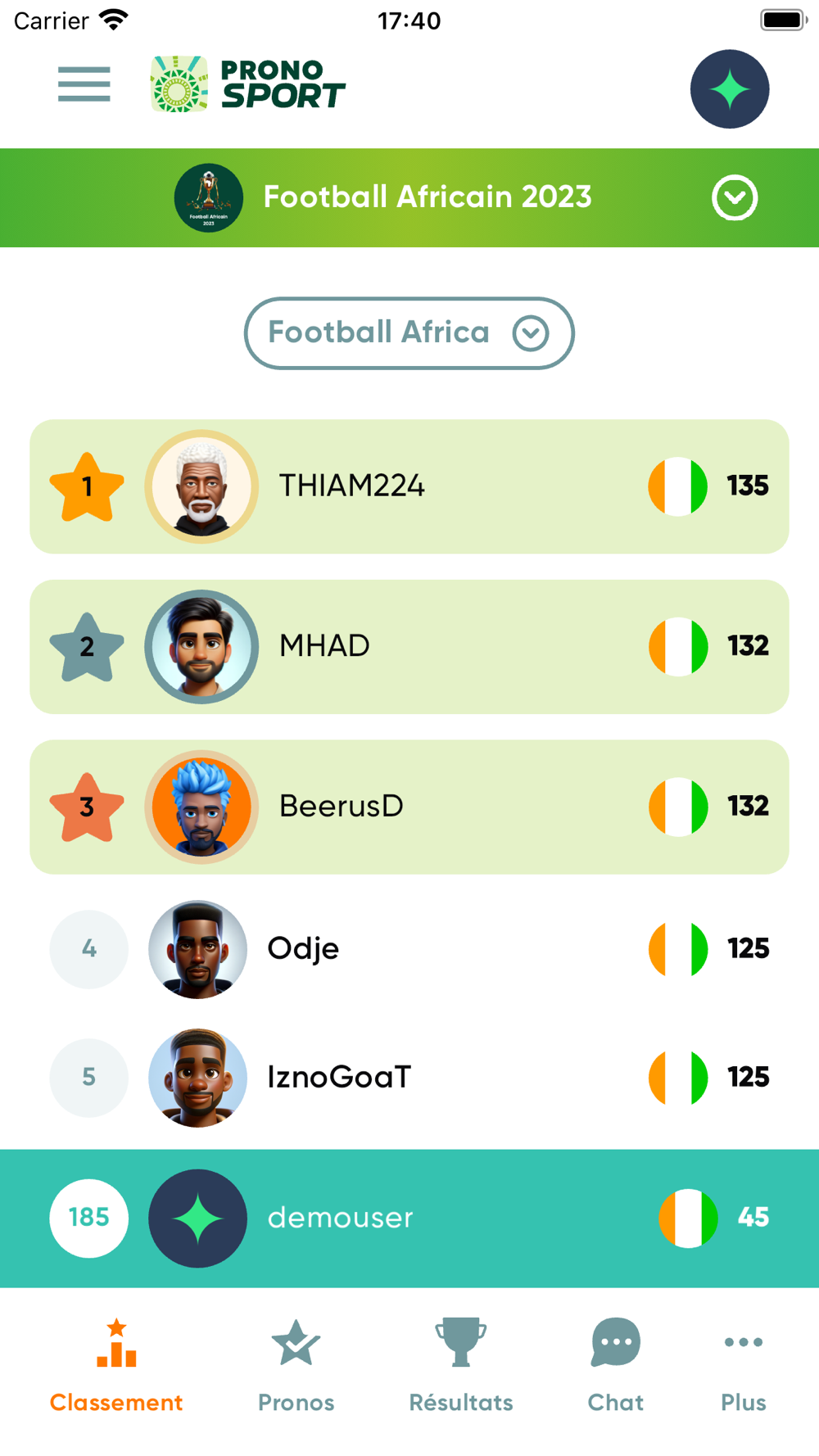Image resolution: width=819 pixels, height=1456 pixels.
Task: Open THIAM224's avatar picture
Action: [x=201, y=486]
